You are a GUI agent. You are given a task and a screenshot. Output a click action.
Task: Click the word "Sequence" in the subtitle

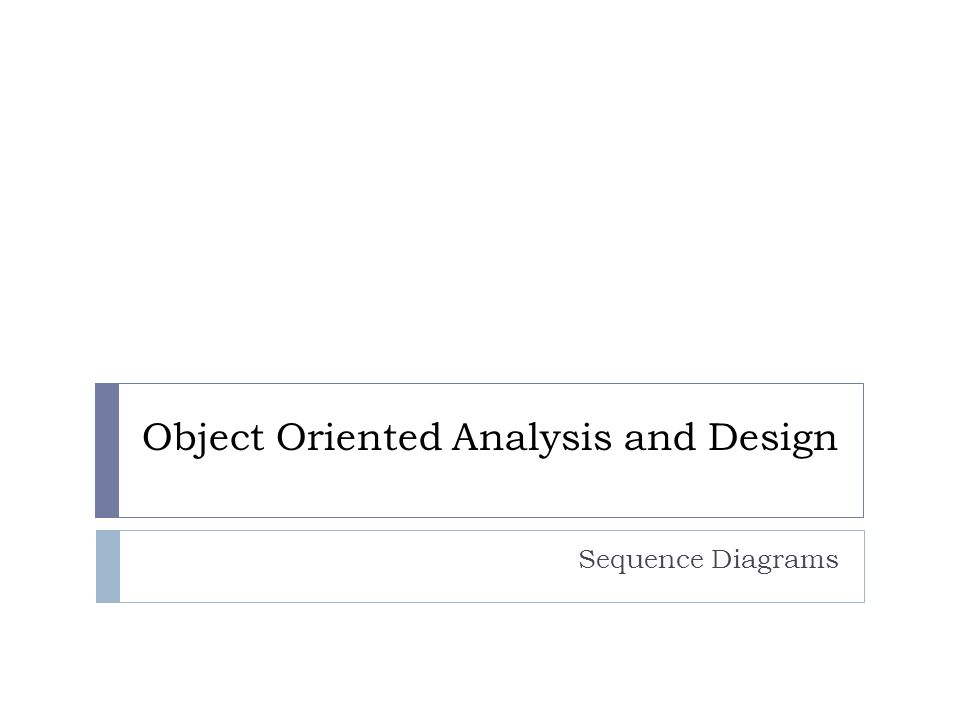pyautogui.click(x=641, y=560)
